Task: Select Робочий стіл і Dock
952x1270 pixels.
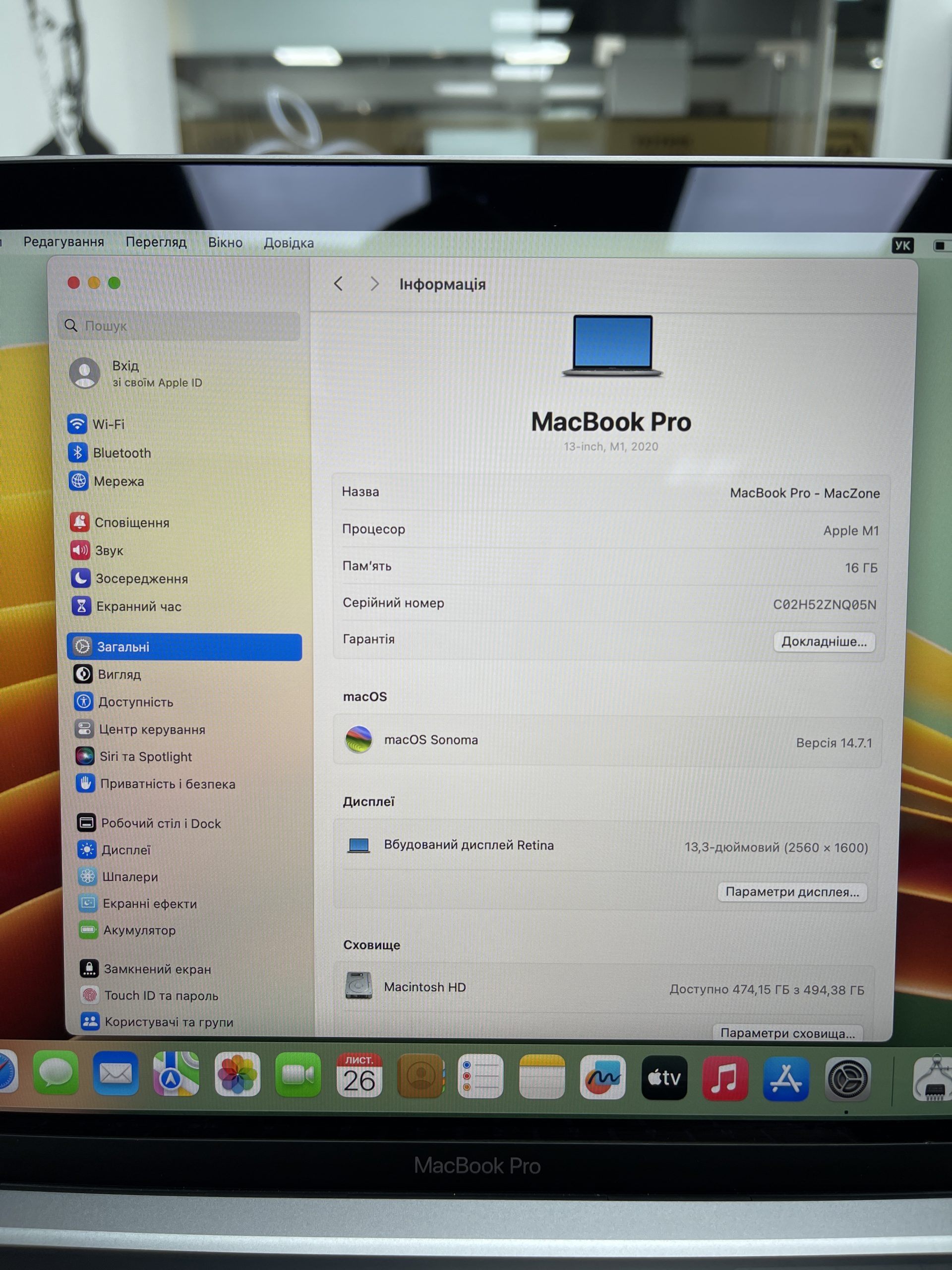Action: pos(149,824)
